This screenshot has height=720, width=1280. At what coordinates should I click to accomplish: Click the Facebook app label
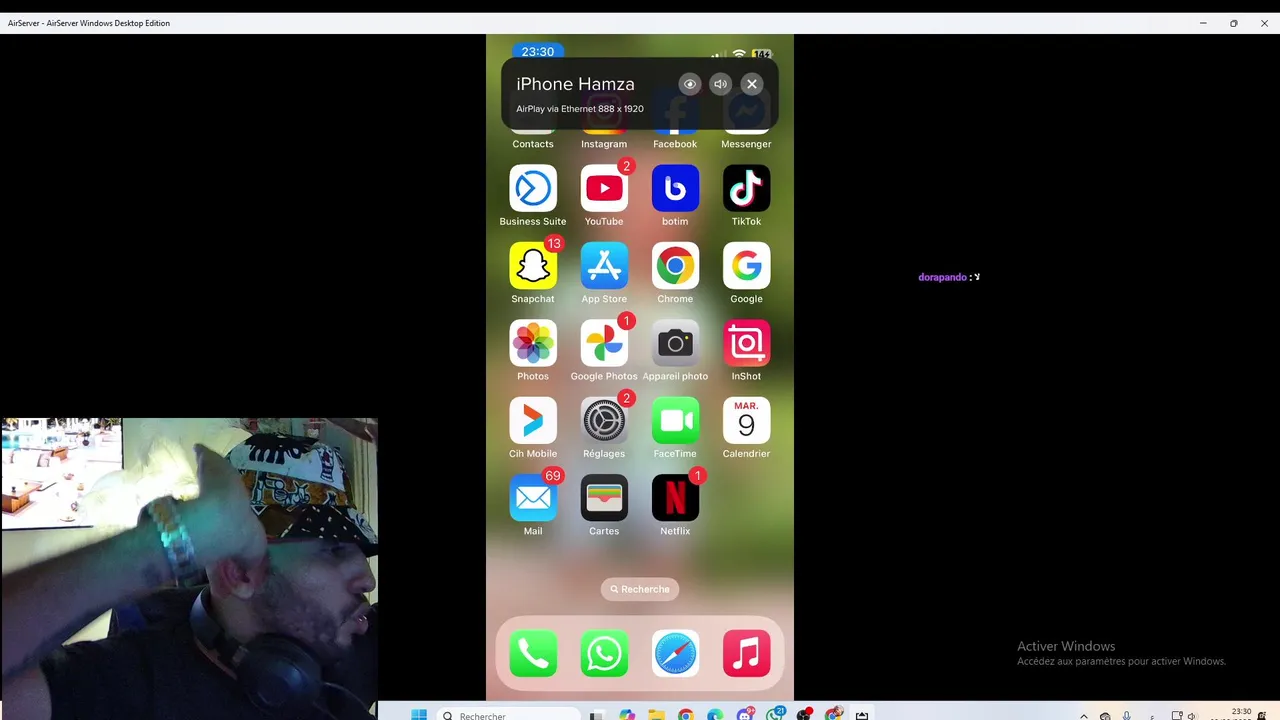[x=675, y=144]
